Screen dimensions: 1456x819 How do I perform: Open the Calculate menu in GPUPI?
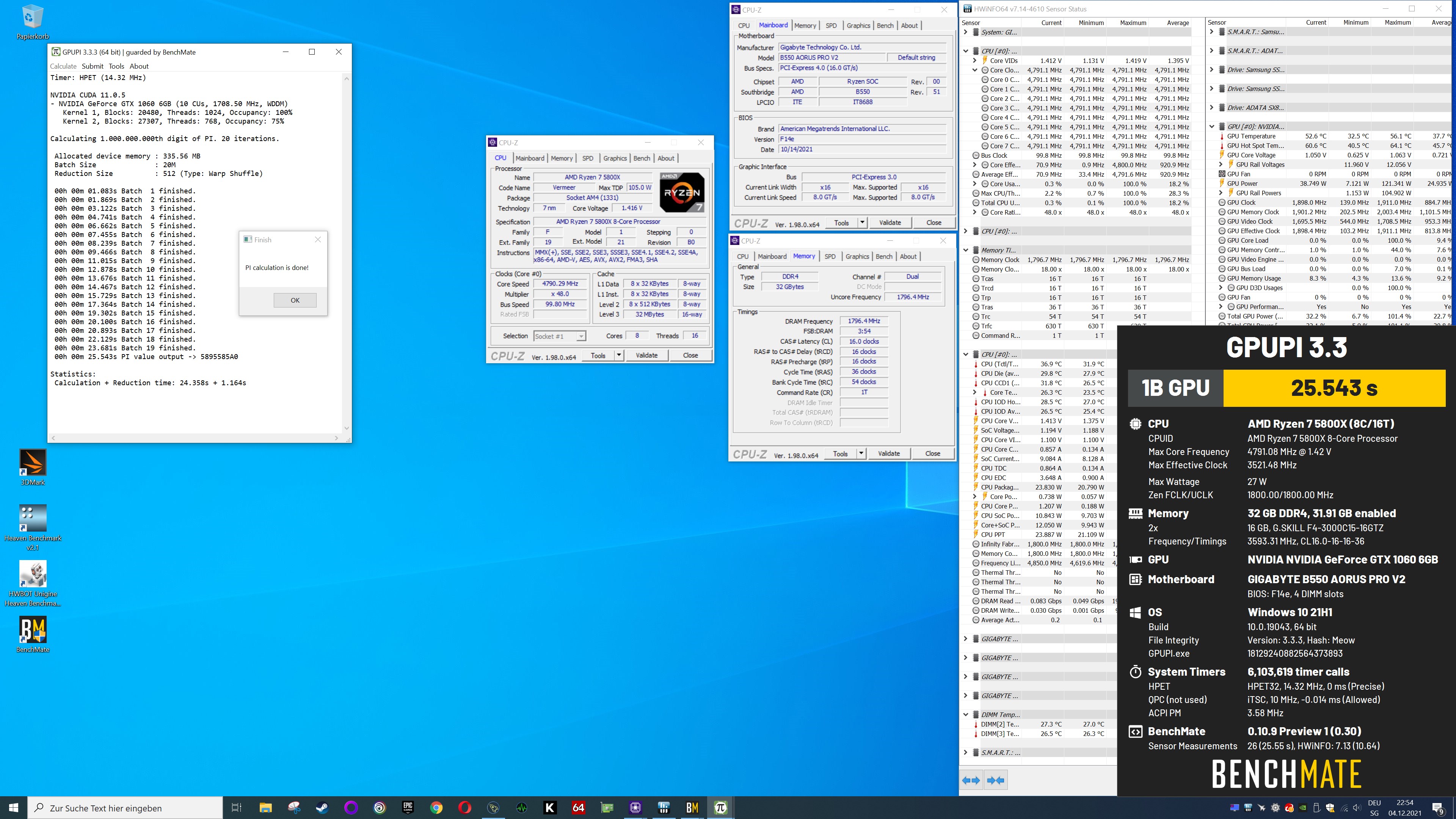tap(63, 66)
